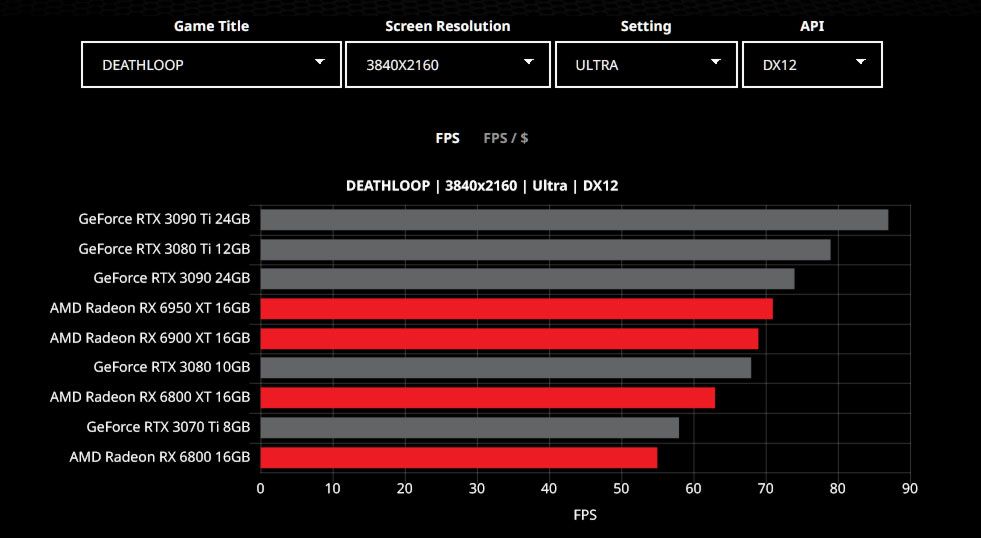Click the Screen Resolution heading
The height and width of the screenshot is (538, 981).
coord(448,26)
